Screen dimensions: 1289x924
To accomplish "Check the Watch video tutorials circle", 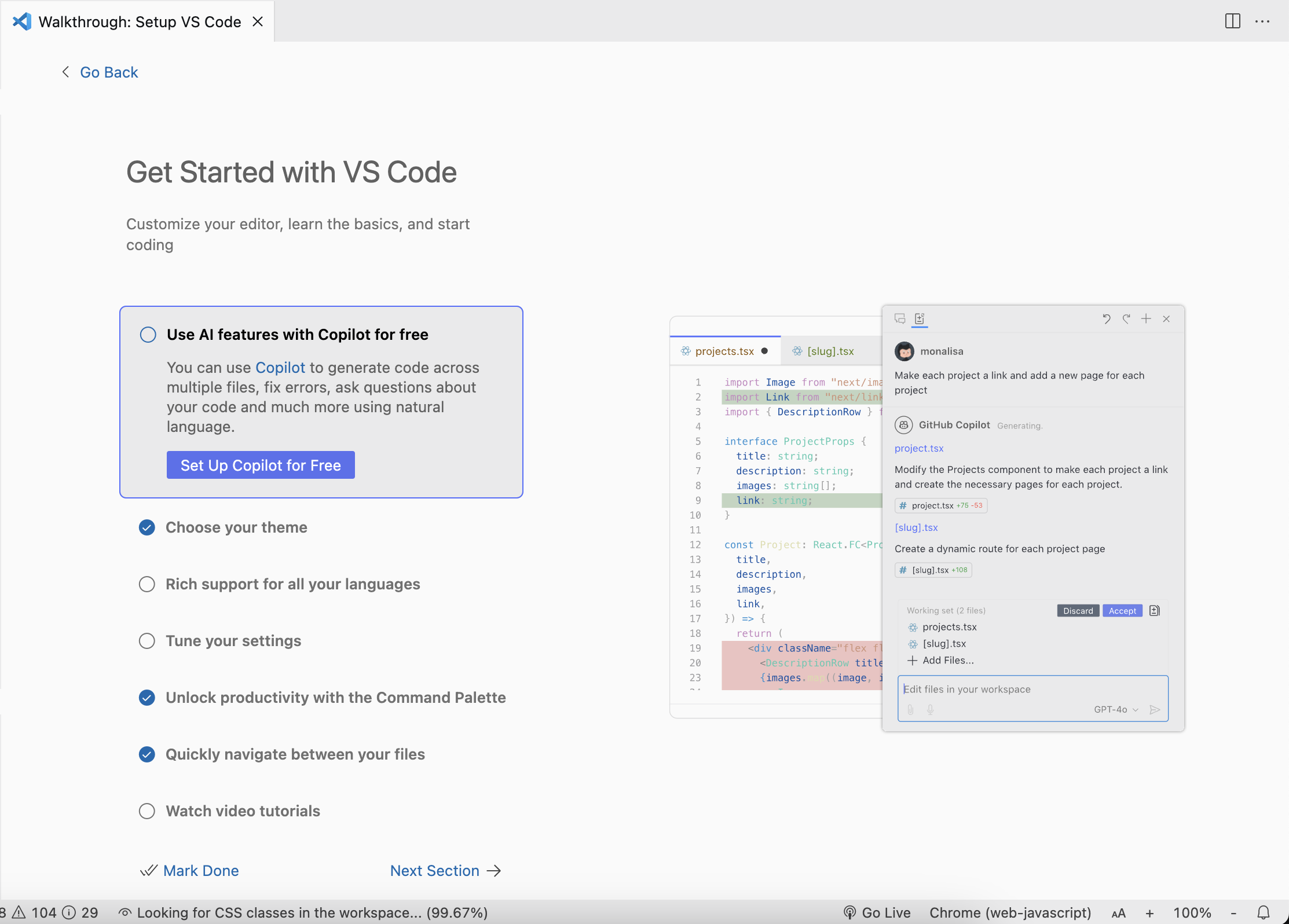I will click(x=147, y=811).
